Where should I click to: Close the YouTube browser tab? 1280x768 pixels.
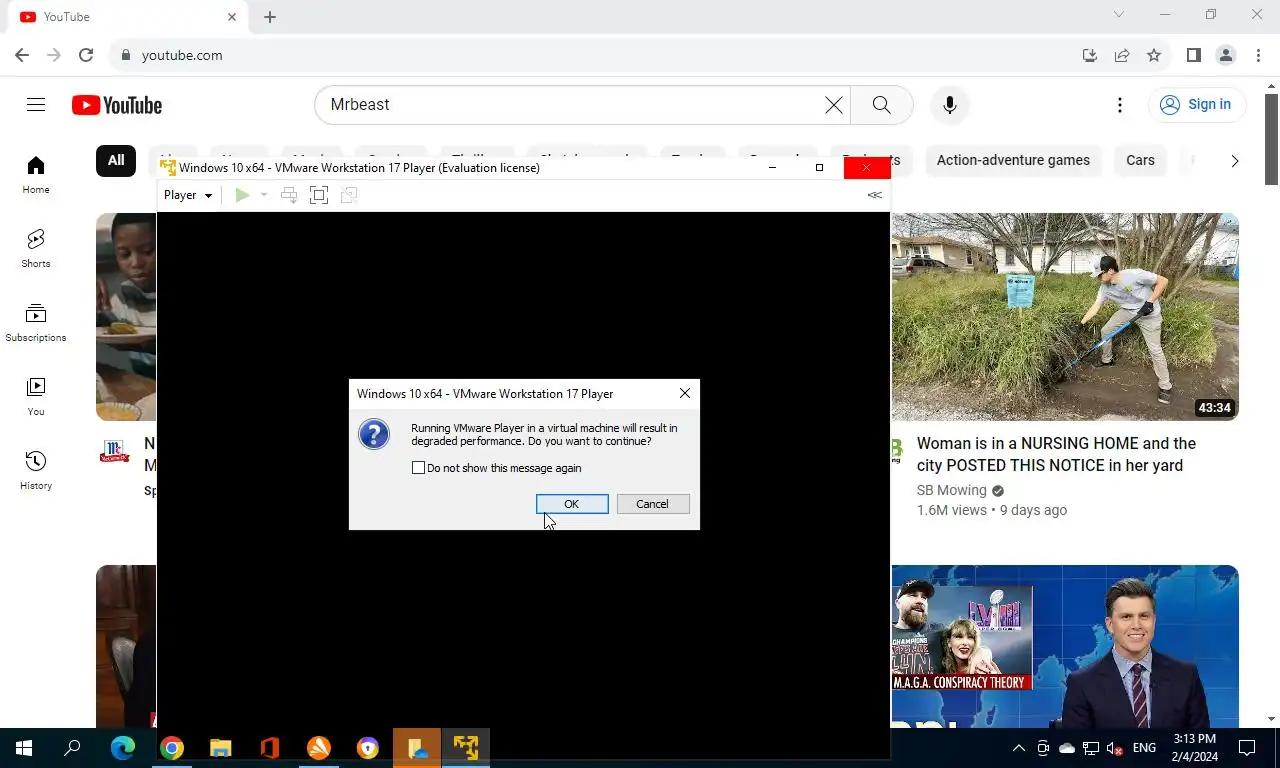pyautogui.click(x=232, y=17)
